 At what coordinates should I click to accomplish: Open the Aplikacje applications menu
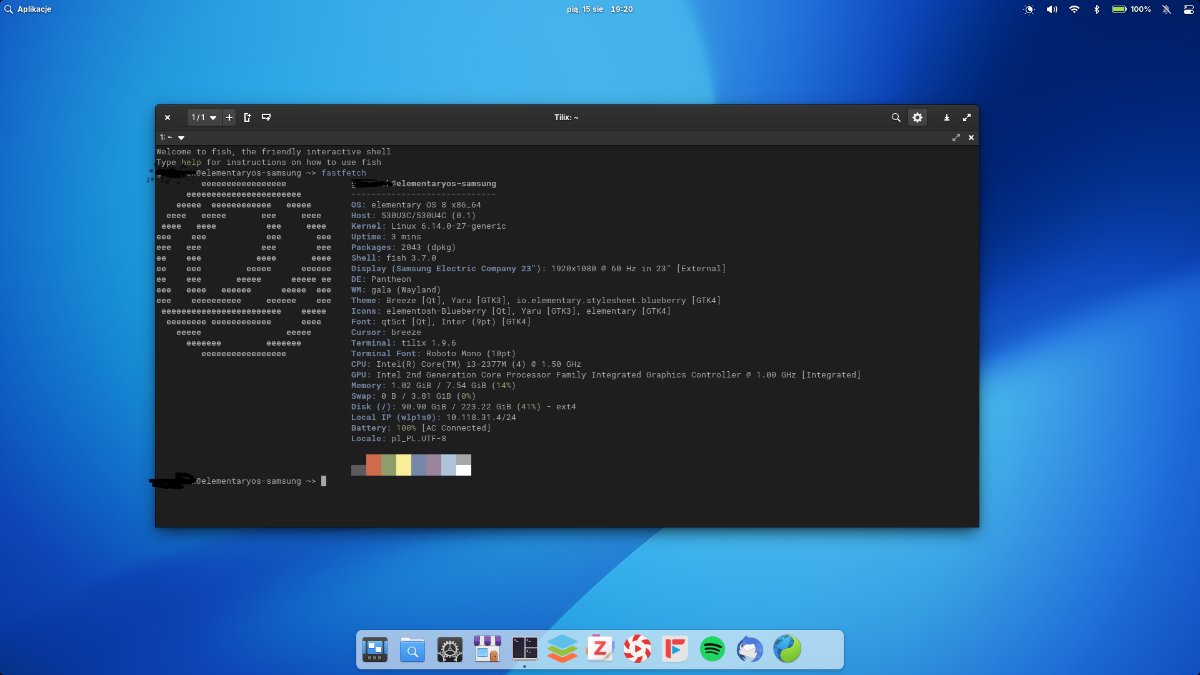[28, 9]
